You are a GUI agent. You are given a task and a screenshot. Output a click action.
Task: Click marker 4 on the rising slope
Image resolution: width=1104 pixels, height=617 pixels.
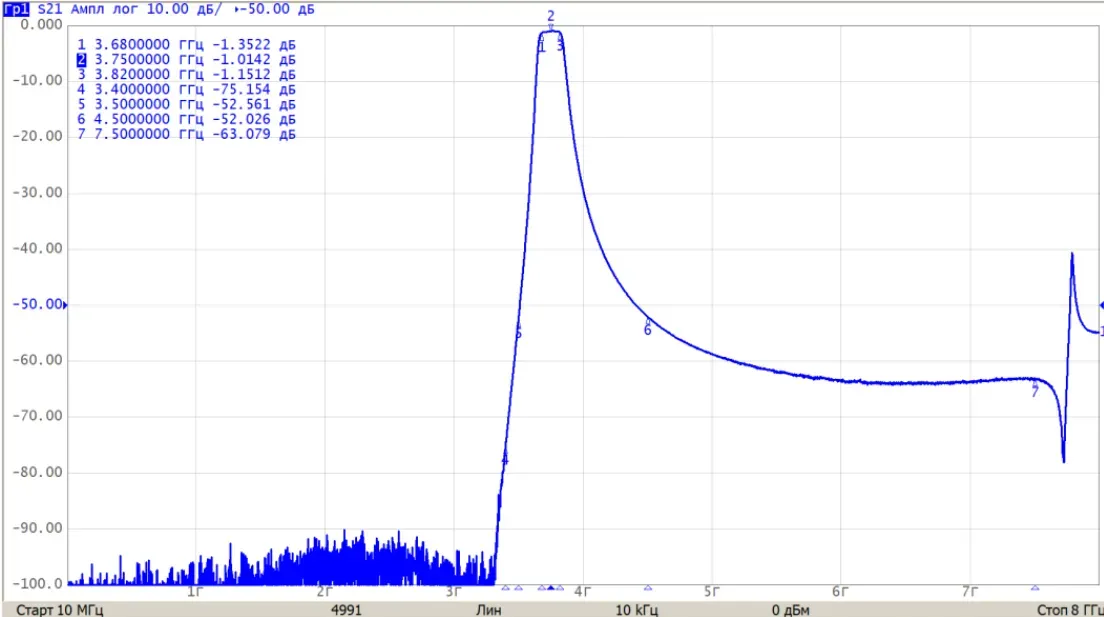[504, 459]
